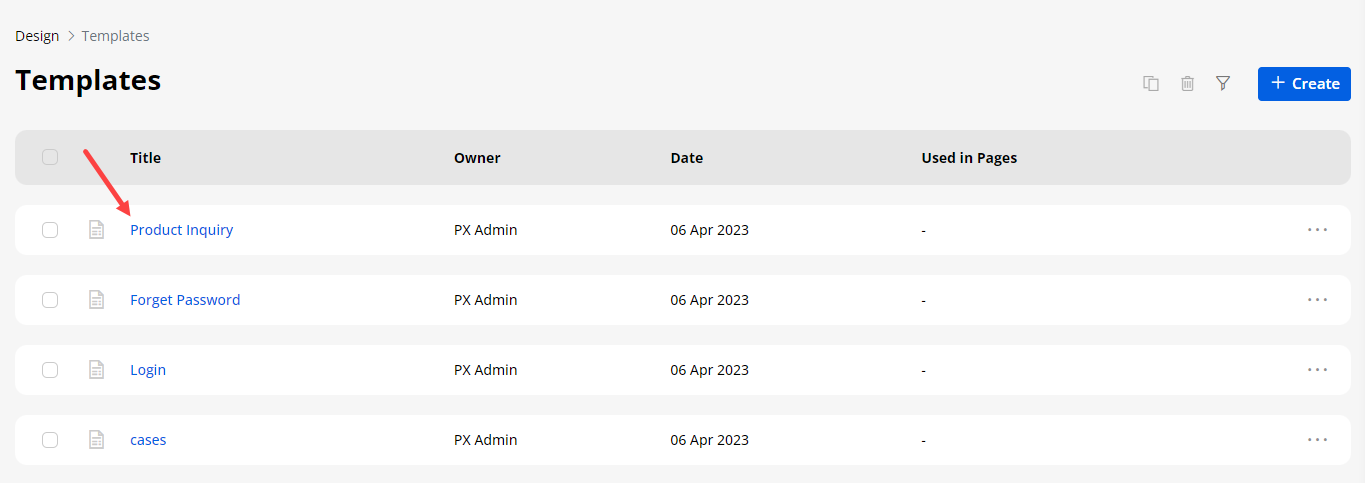Image resolution: width=1365 pixels, height=483 pixels.
Task: Click the Login row document icon
Action: pyautogui.click(x=97, y=370)
